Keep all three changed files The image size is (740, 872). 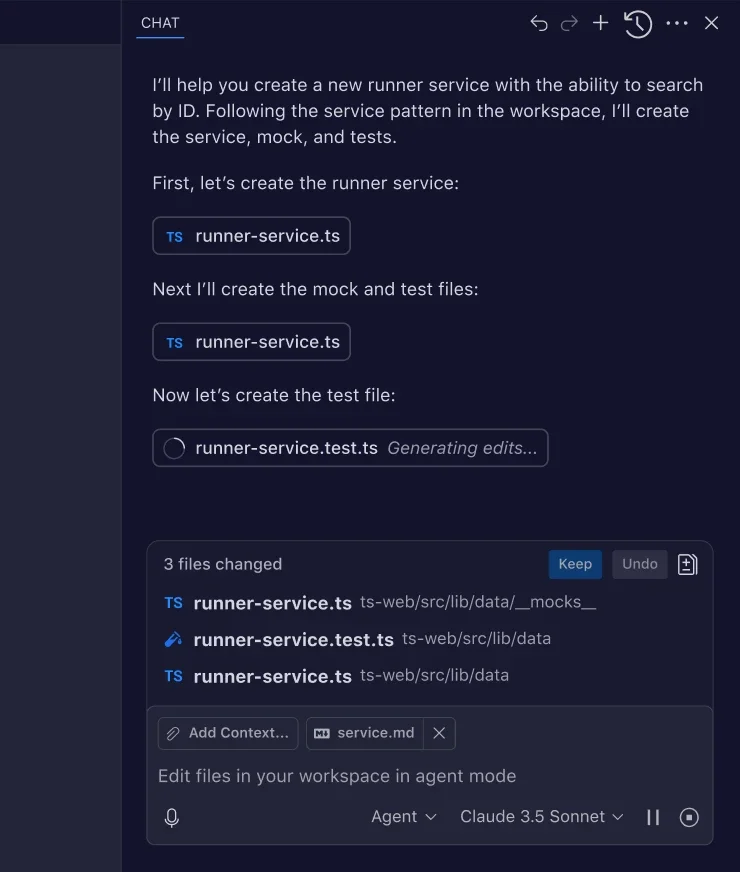coord(575,564)
